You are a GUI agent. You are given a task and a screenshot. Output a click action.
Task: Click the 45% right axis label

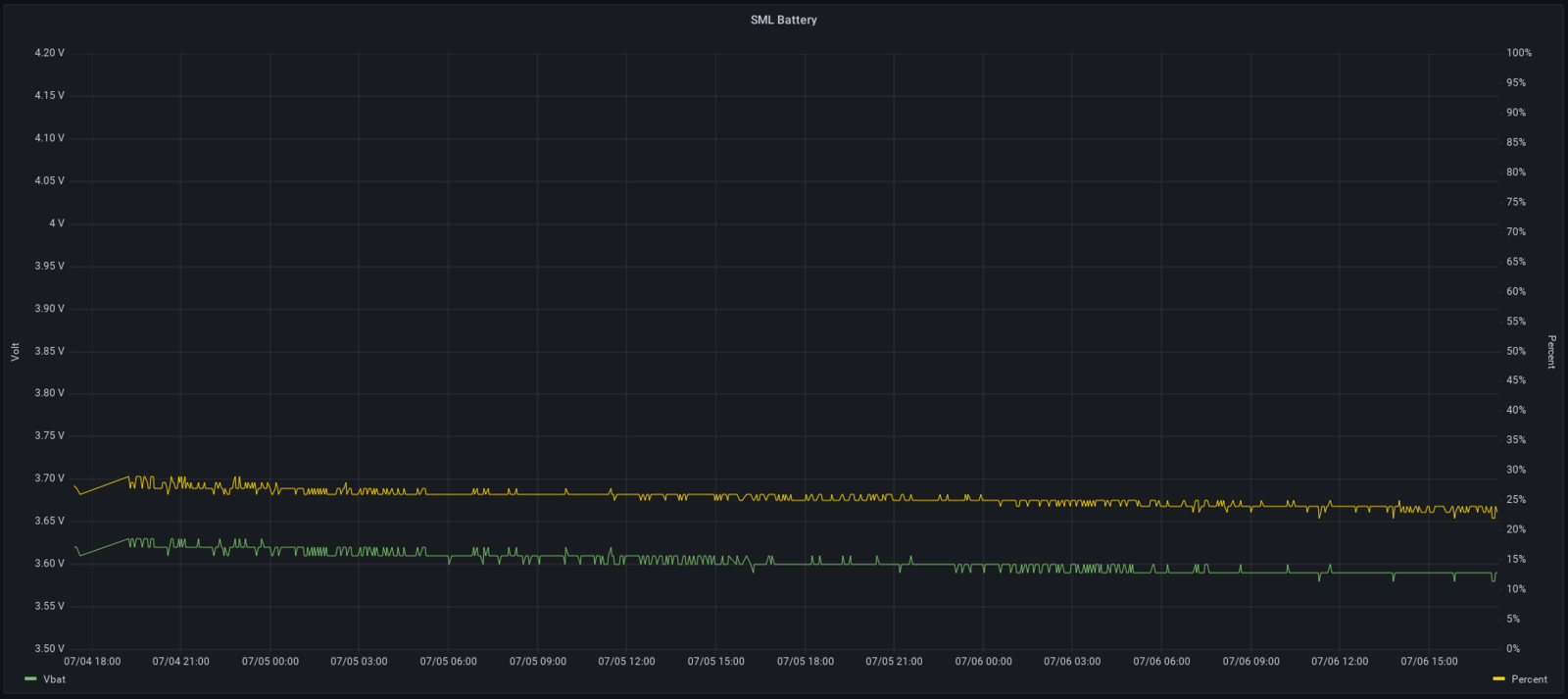coord(1516,380)
